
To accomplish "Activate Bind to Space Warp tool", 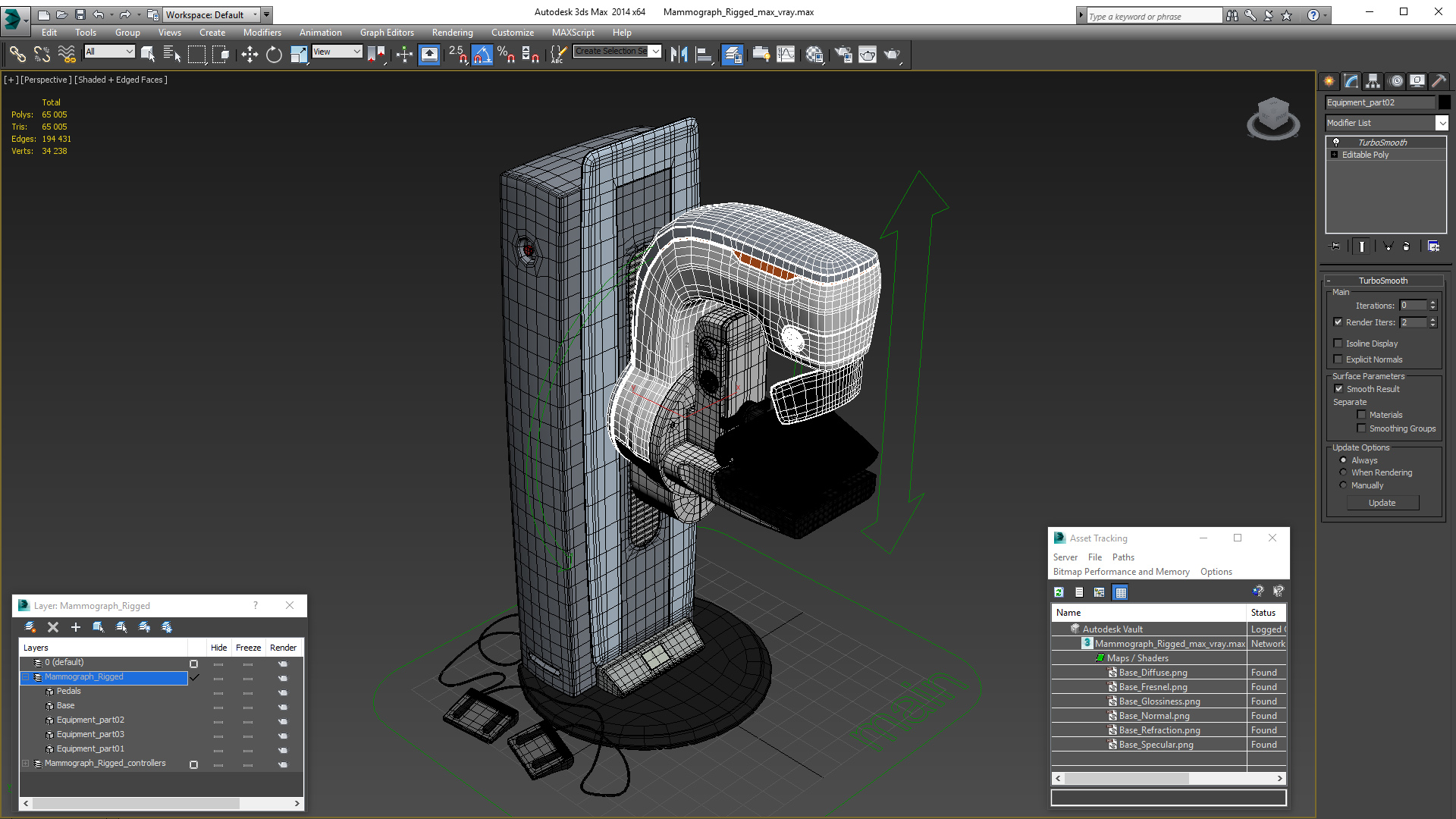I will pos(67,54).
